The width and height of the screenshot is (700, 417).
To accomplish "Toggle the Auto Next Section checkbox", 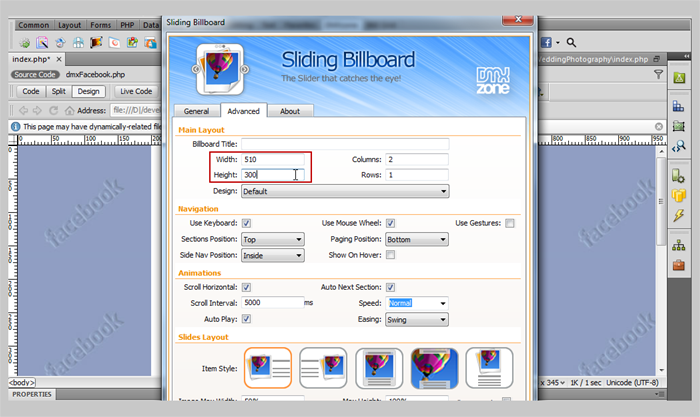I will (x=391, y=287).
